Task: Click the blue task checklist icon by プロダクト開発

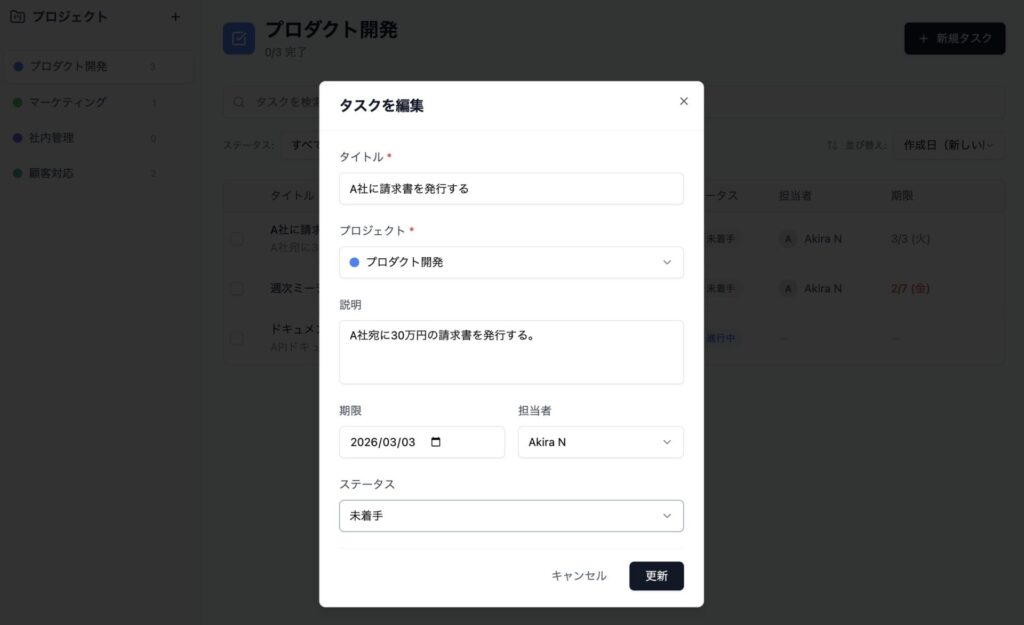Action: pos(239,39)
